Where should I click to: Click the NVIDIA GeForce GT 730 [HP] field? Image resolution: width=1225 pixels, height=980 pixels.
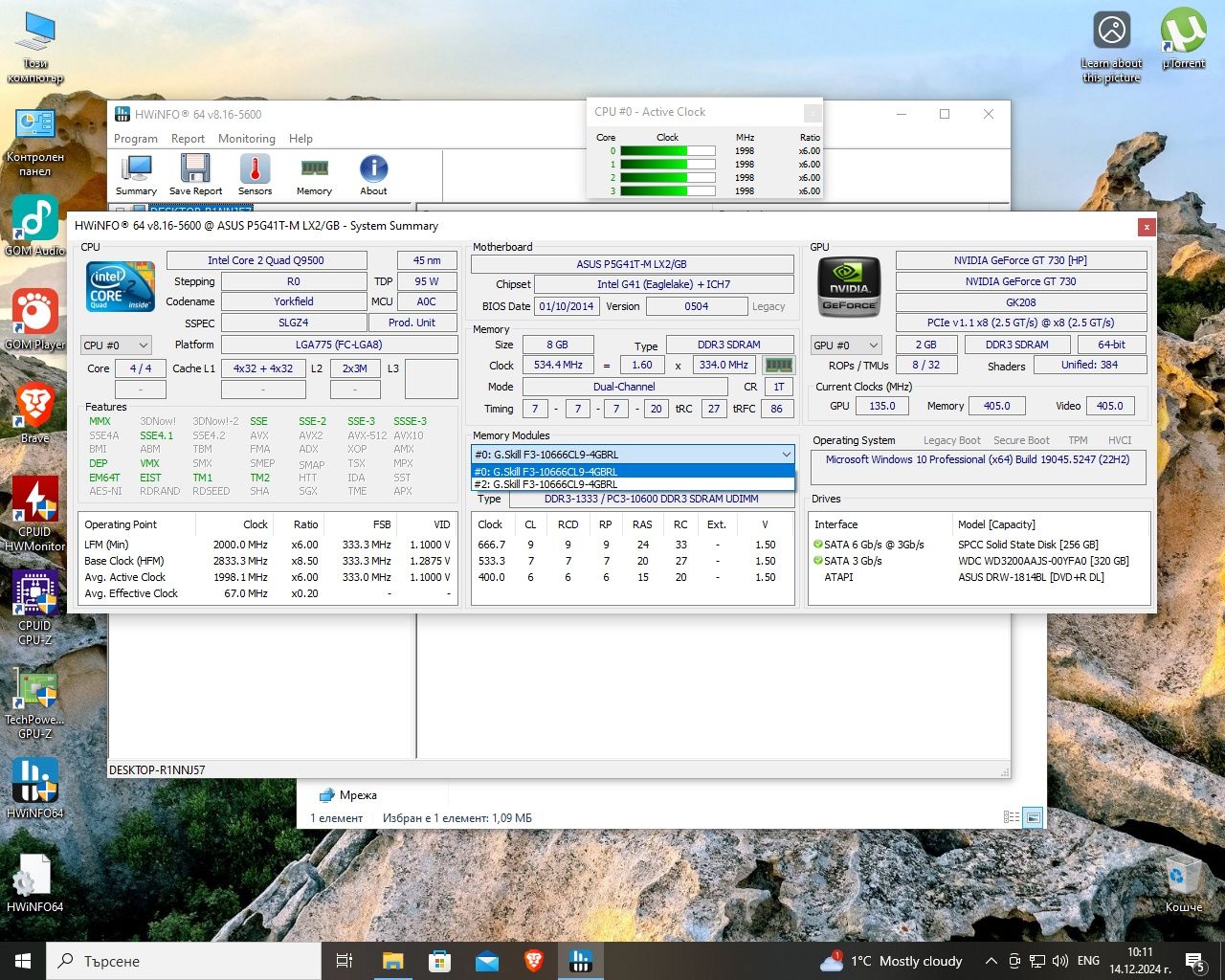pyautogui.click(x=1021, y=260)
